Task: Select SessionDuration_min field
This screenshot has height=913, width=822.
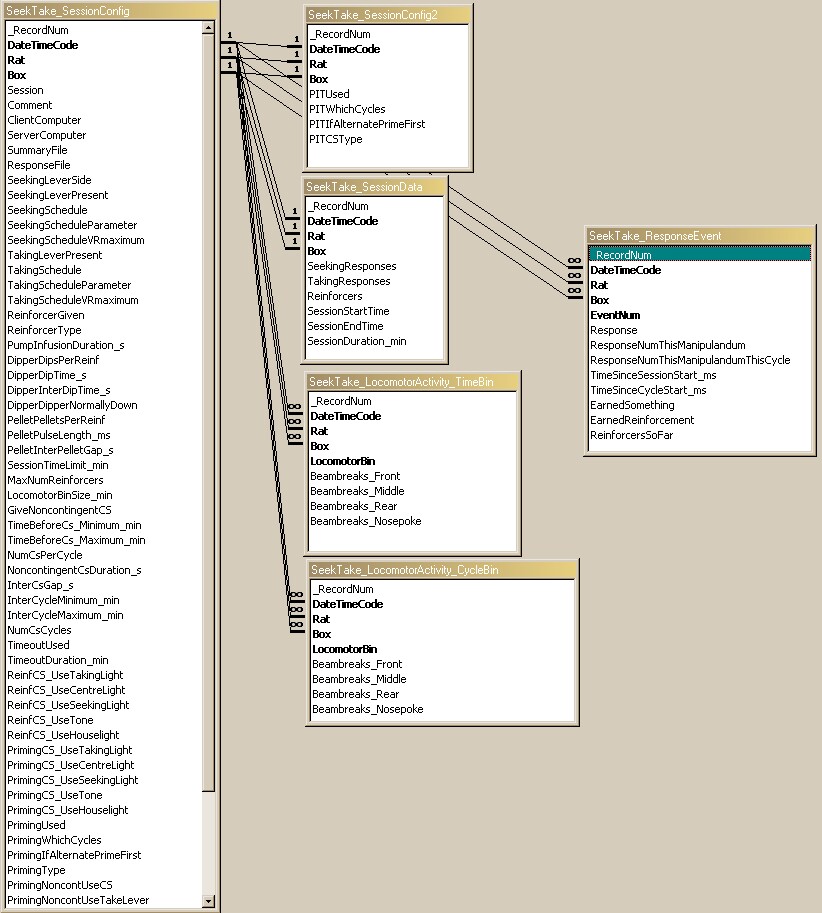Action: tap(357, 341)
